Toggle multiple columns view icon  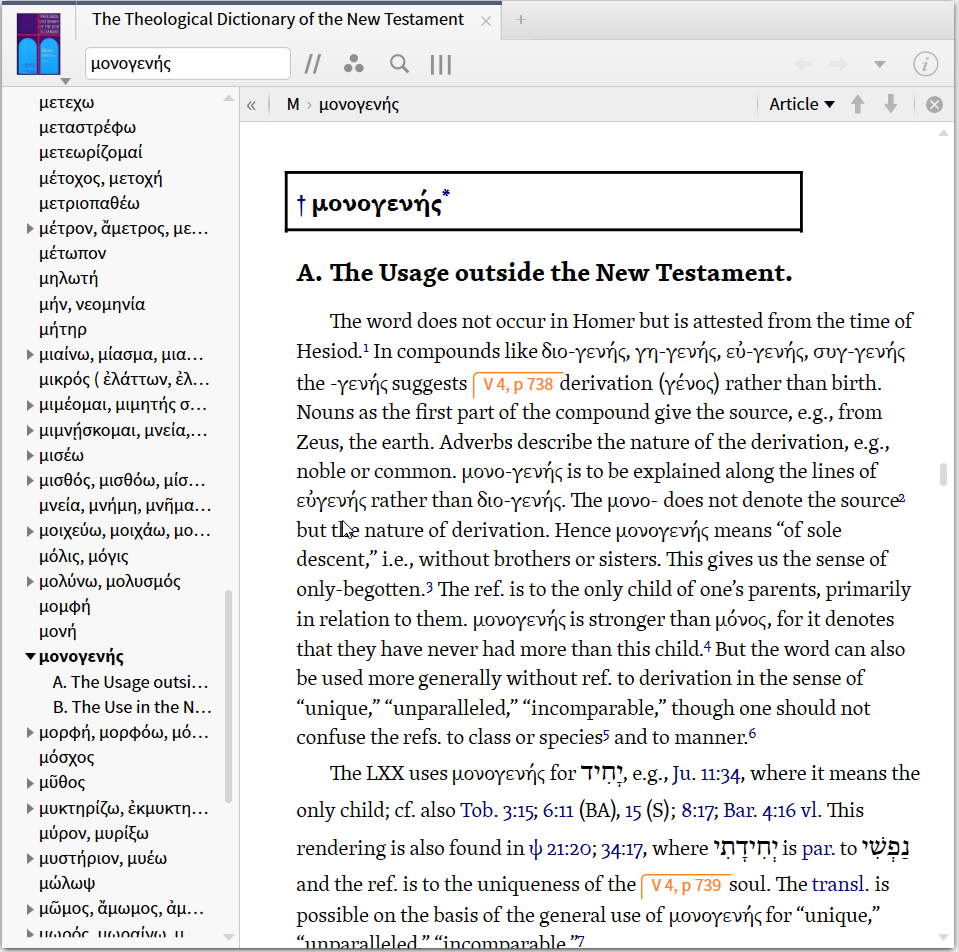[441, 64]
